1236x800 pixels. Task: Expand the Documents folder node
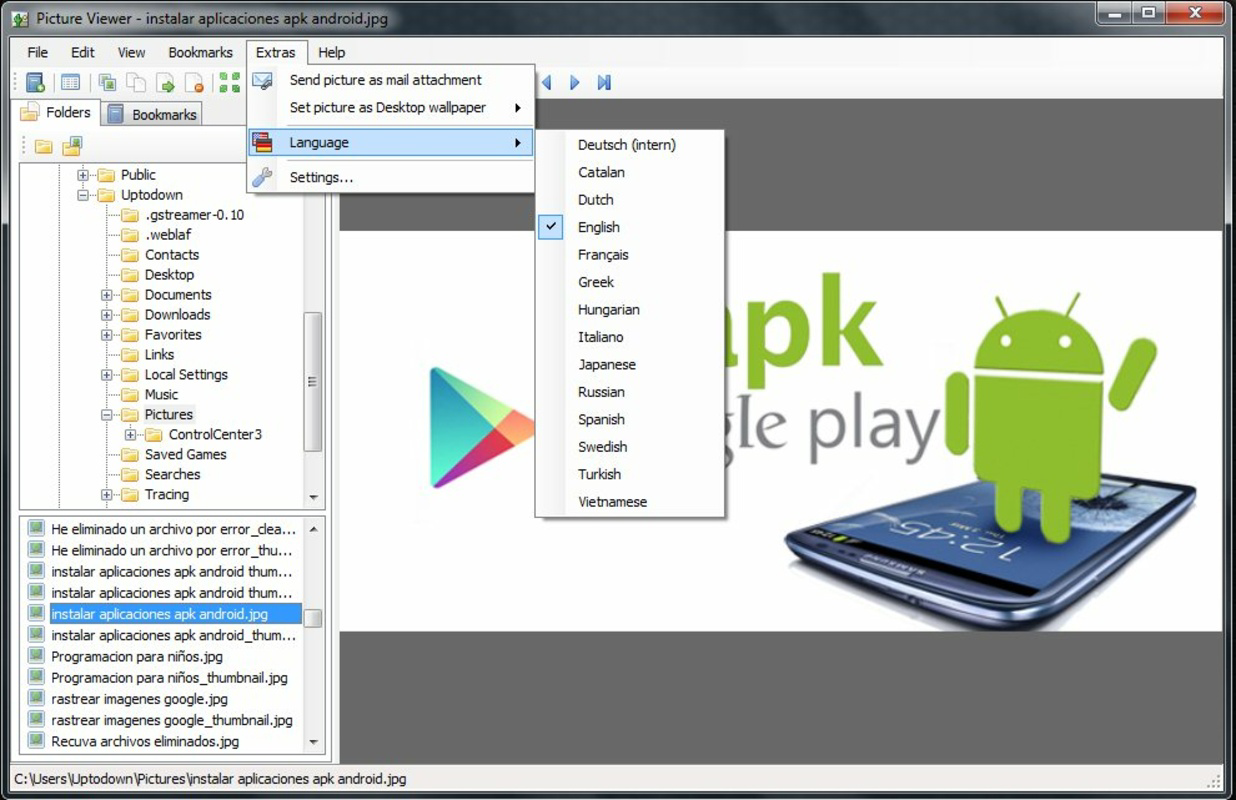point(107,295)
